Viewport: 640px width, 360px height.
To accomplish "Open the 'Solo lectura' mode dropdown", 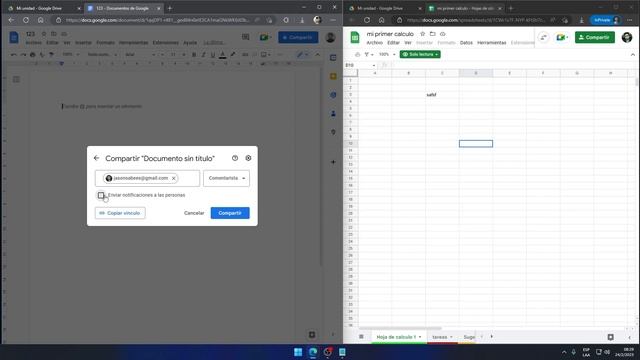I will coord(420,54).
